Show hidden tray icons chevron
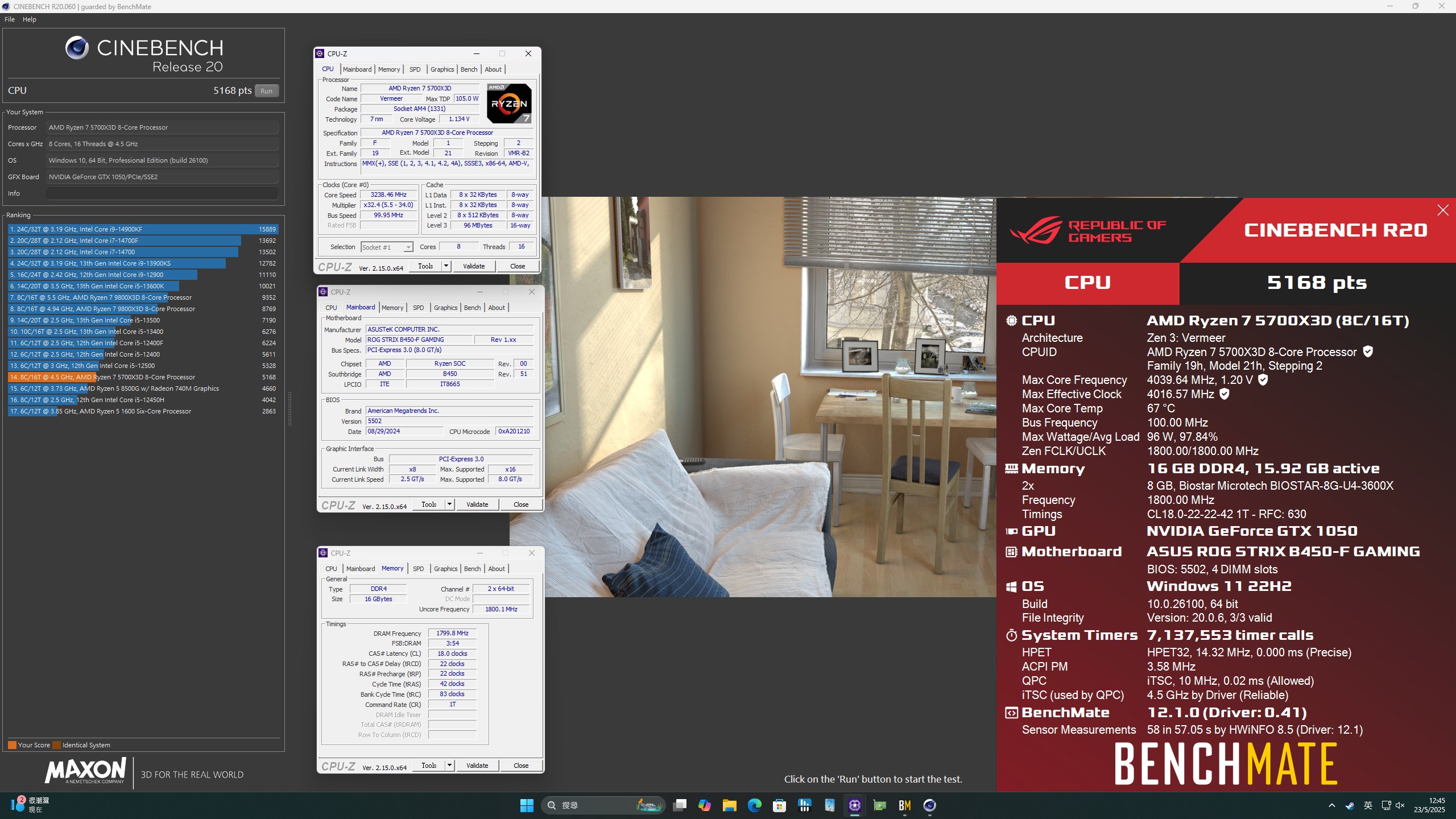This screenshot has width=1456, height=819. [x=1331, y=805]
